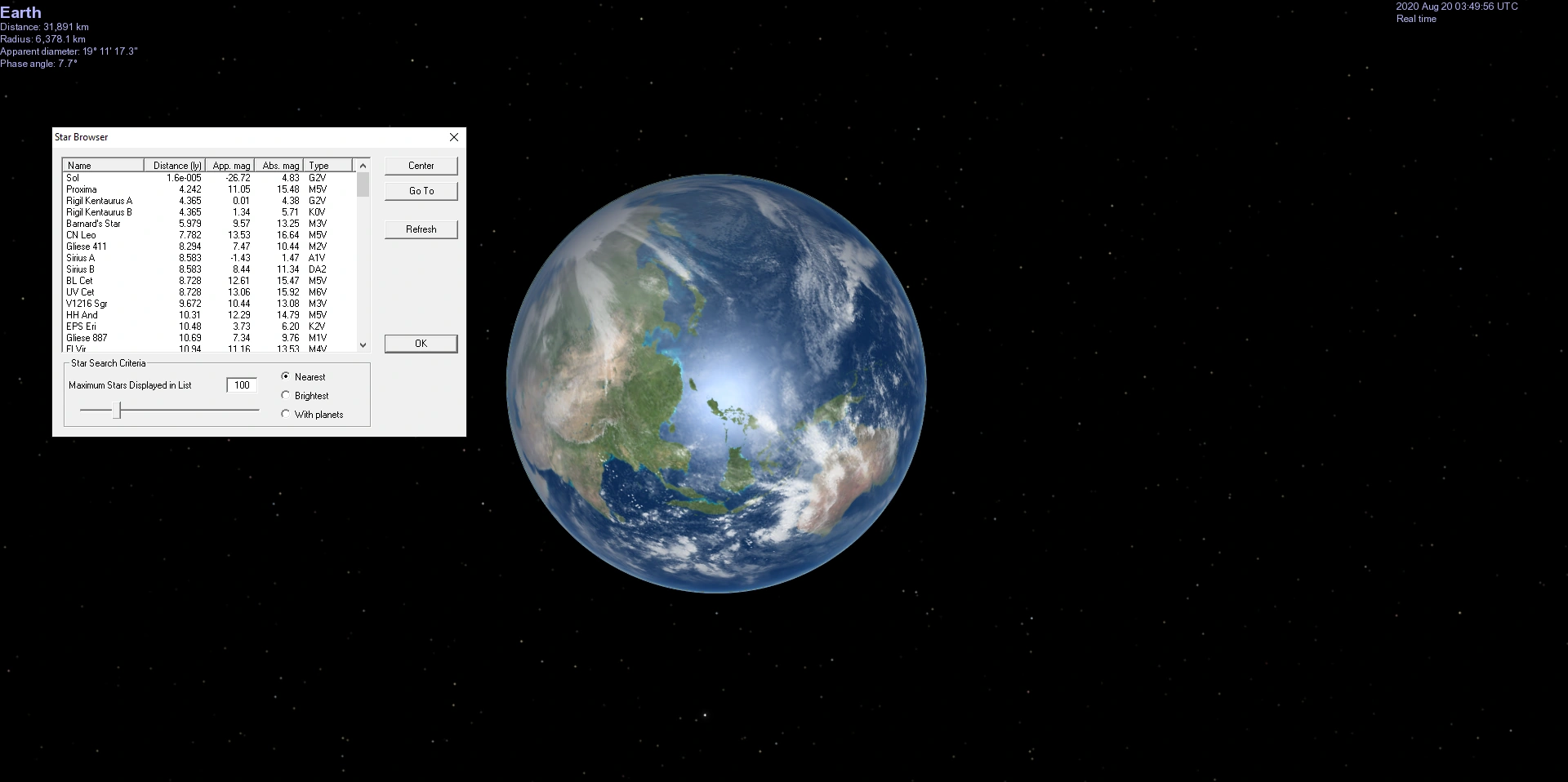Select the Sol row
Image resolution: width=1568 pixels, height=782 pixels.
click(209, 178)
